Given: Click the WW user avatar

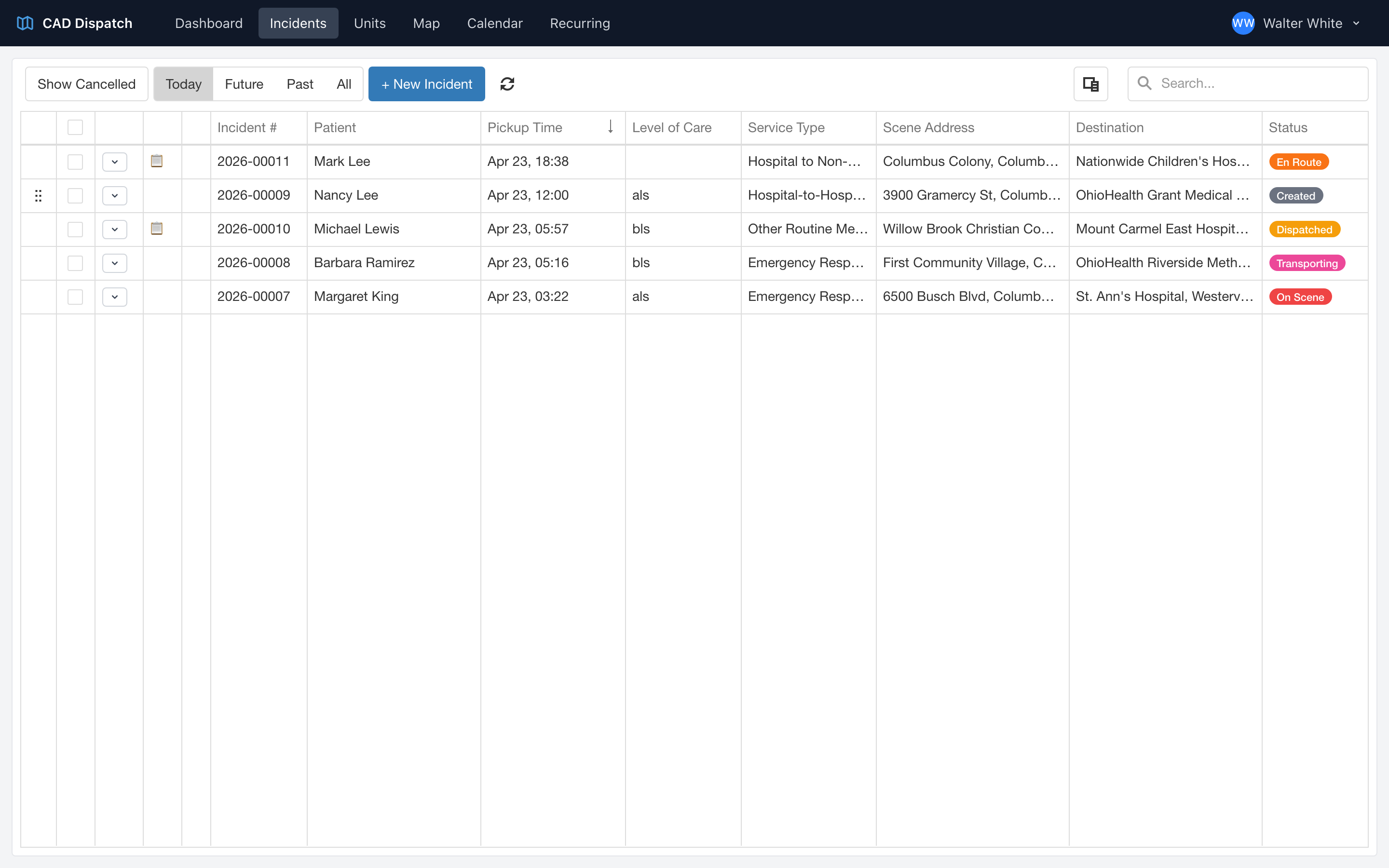Looking at the screenshot, I should click(x=1243, y=23).
